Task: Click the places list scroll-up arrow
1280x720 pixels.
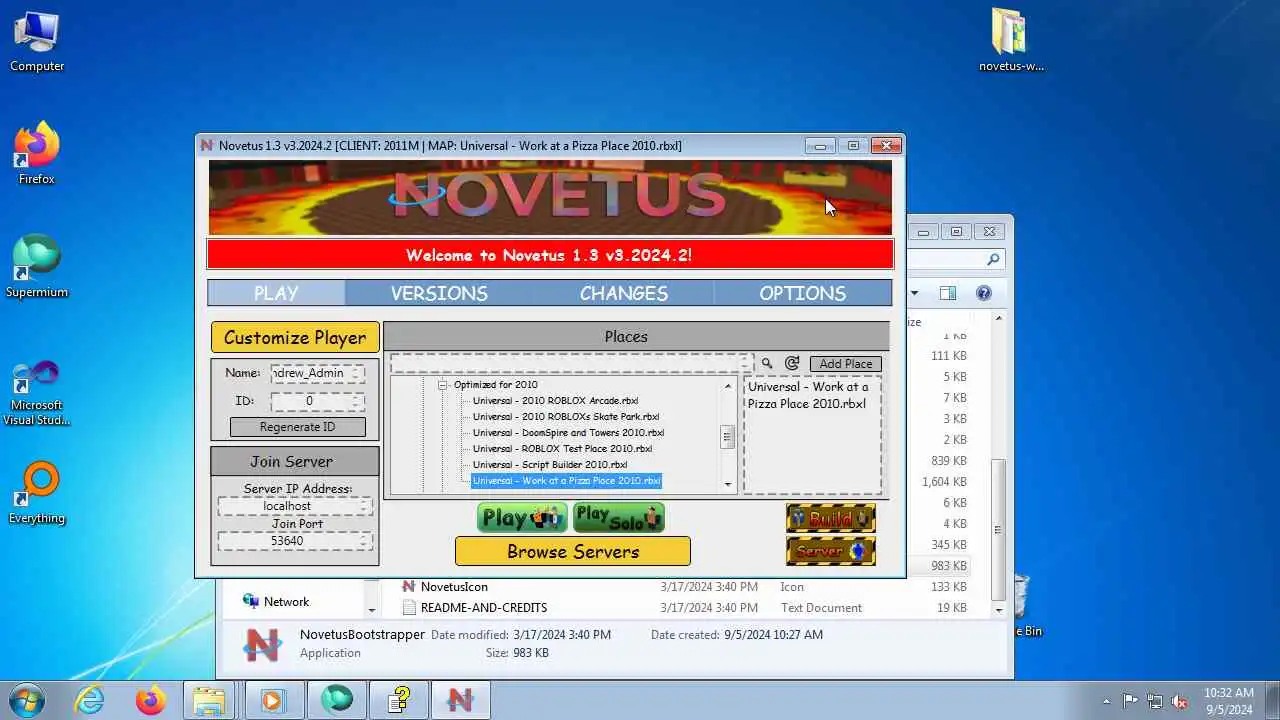Action: tap(727, 386)
